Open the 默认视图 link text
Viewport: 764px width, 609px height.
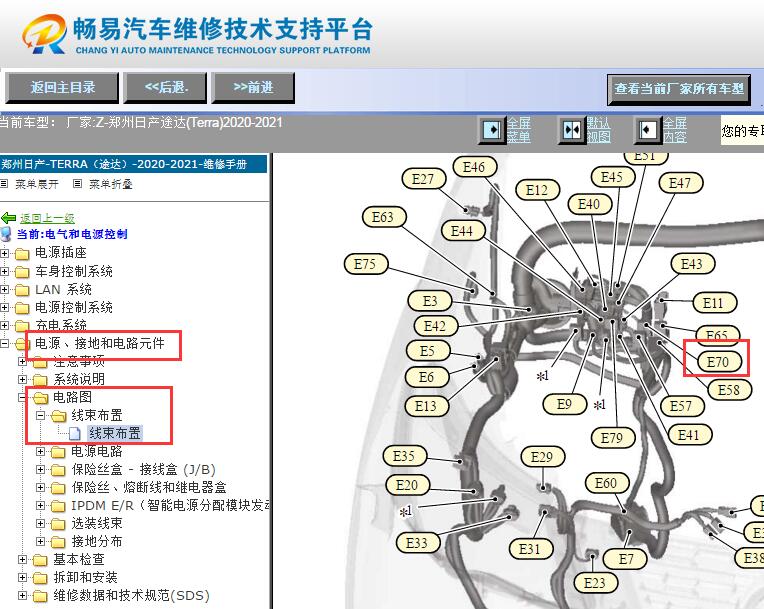(599, 130)
